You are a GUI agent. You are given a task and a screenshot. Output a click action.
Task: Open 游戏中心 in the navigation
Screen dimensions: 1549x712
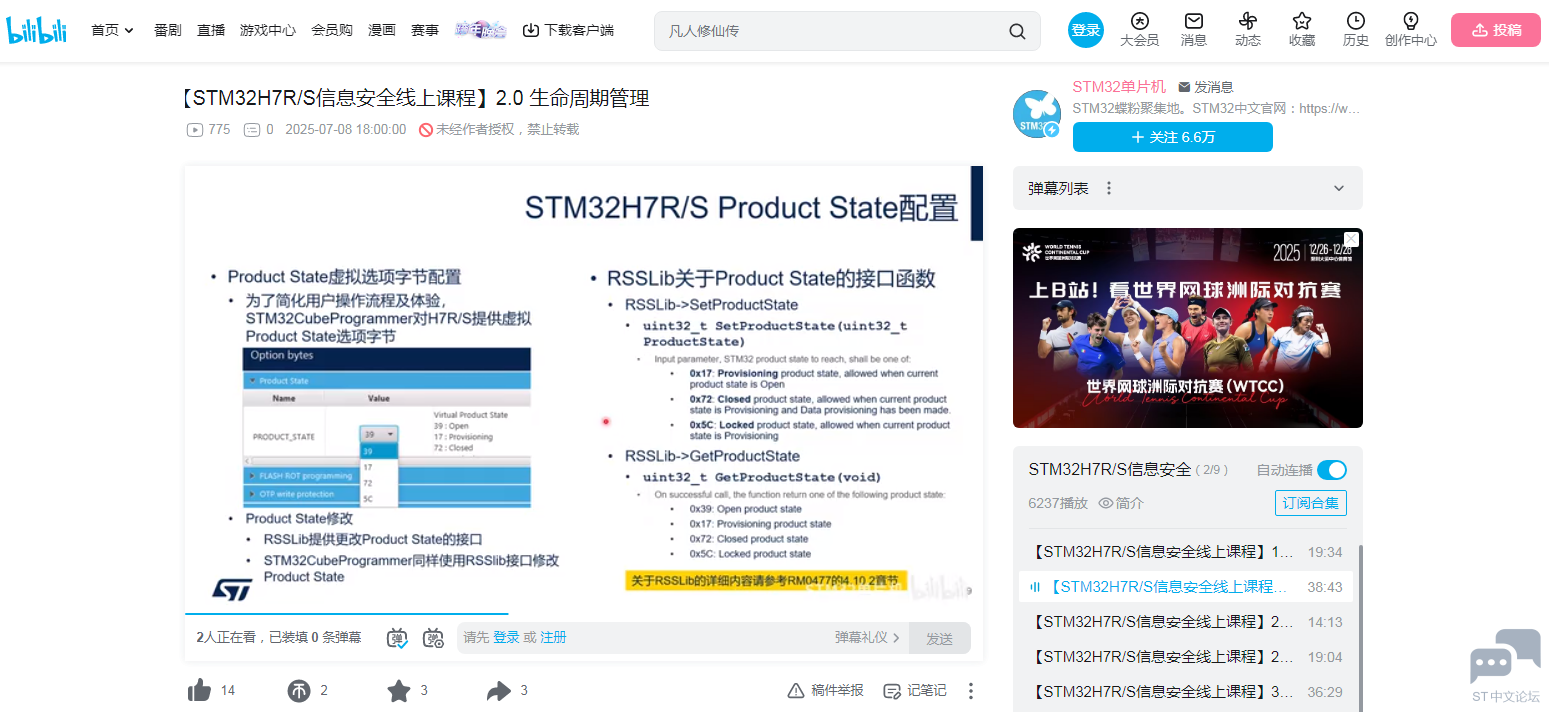point(268,30)
